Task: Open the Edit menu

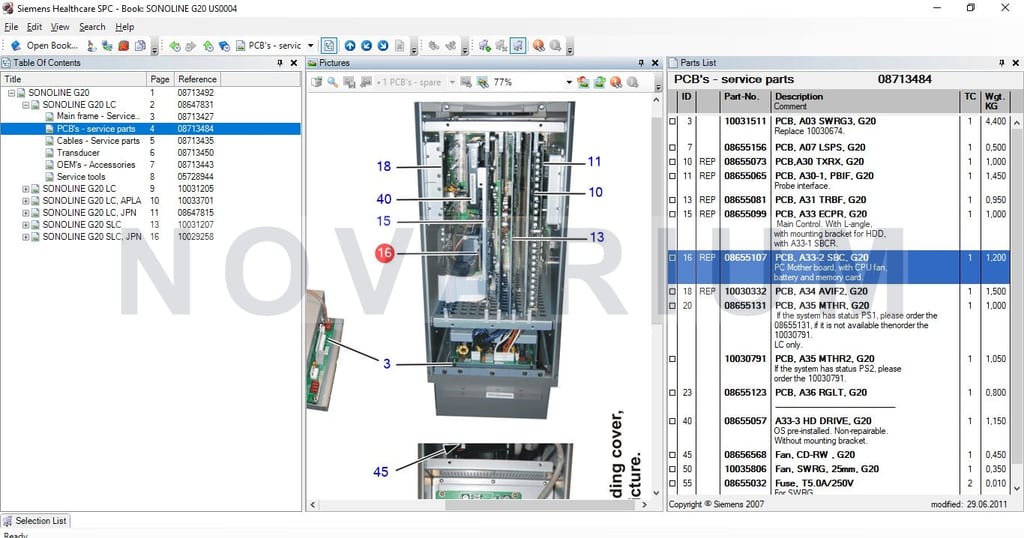Action: click(x=34, y=27)
